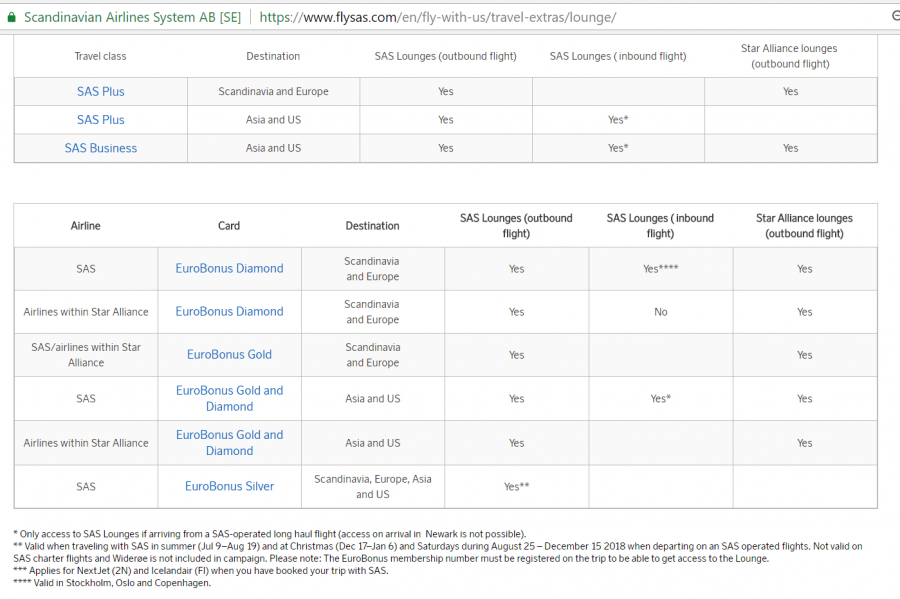Click the Scandinavian Airlines System AB certificate label
Screen dimensions: 900x599
[130, 17]
